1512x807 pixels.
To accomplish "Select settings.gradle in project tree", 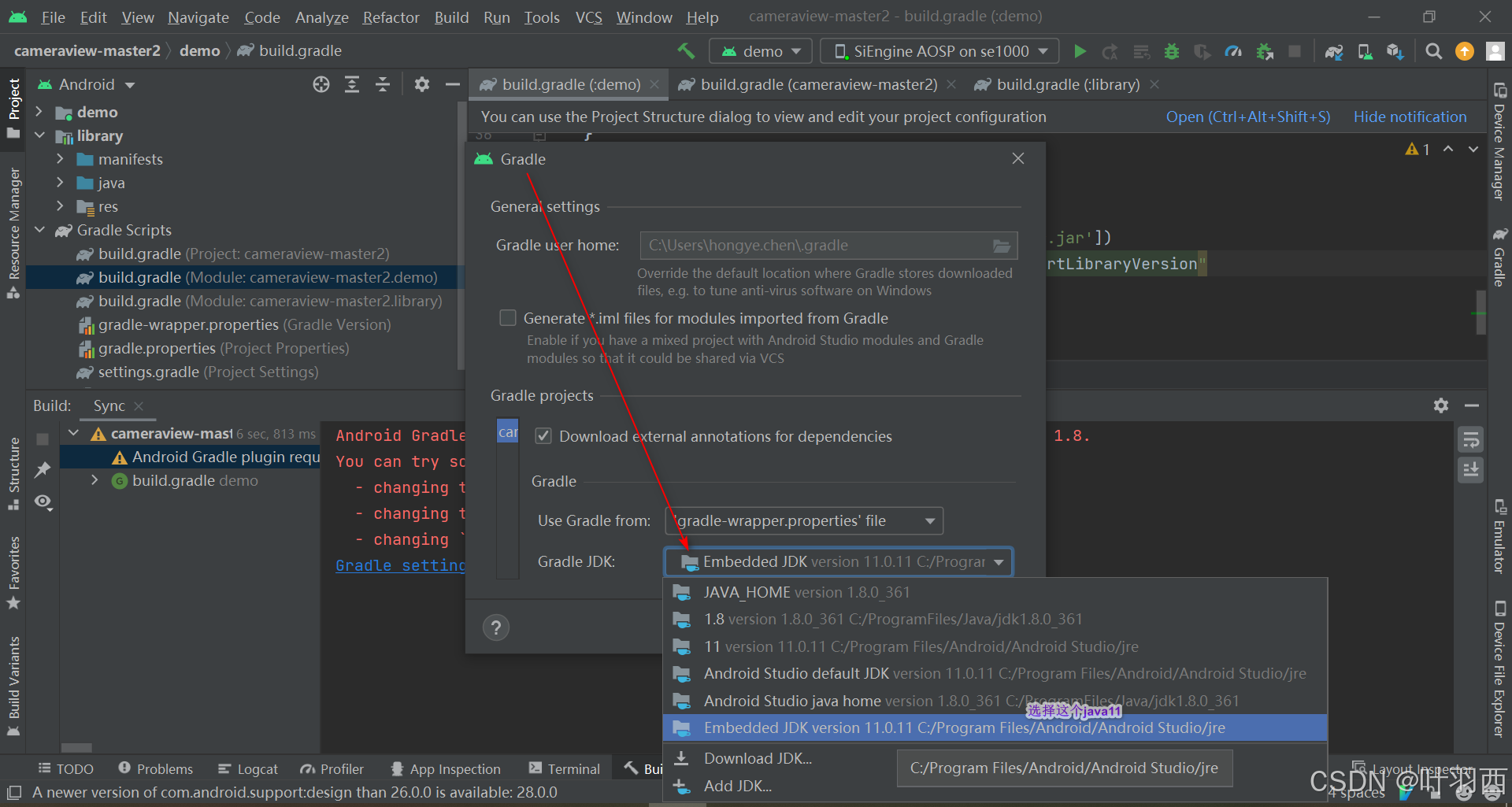I will (208, 372).
